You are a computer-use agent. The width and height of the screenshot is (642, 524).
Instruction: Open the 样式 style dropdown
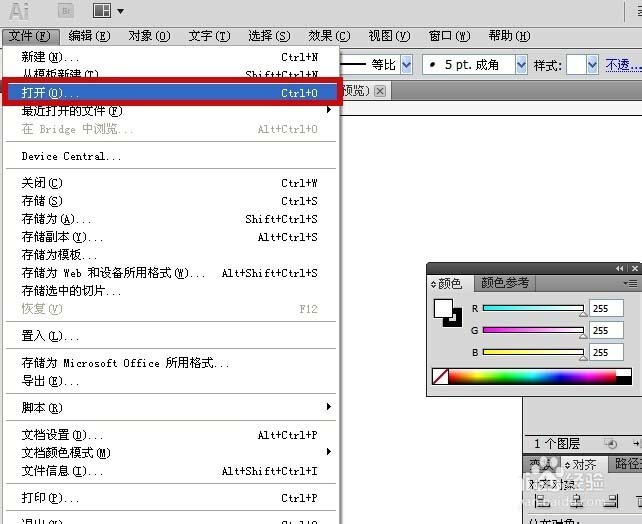(592, 65)
